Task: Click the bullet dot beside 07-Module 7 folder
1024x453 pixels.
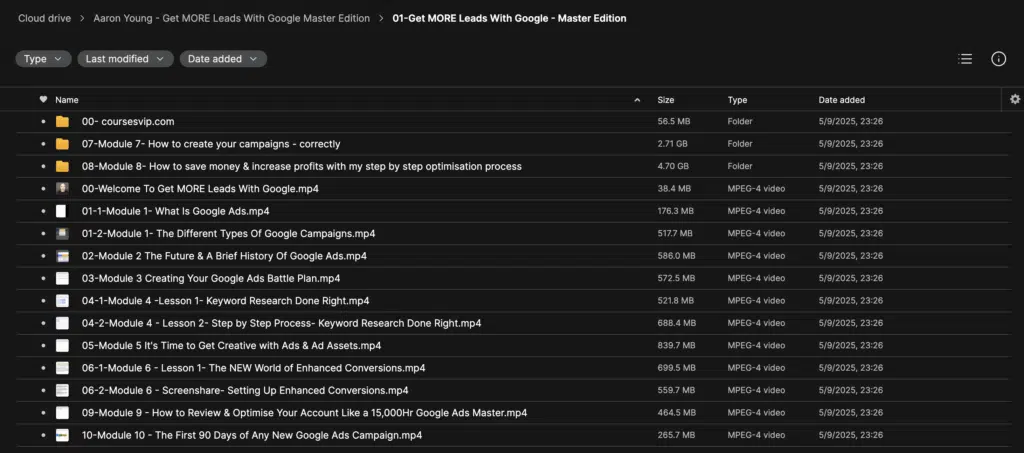Action: click(43, 144)
